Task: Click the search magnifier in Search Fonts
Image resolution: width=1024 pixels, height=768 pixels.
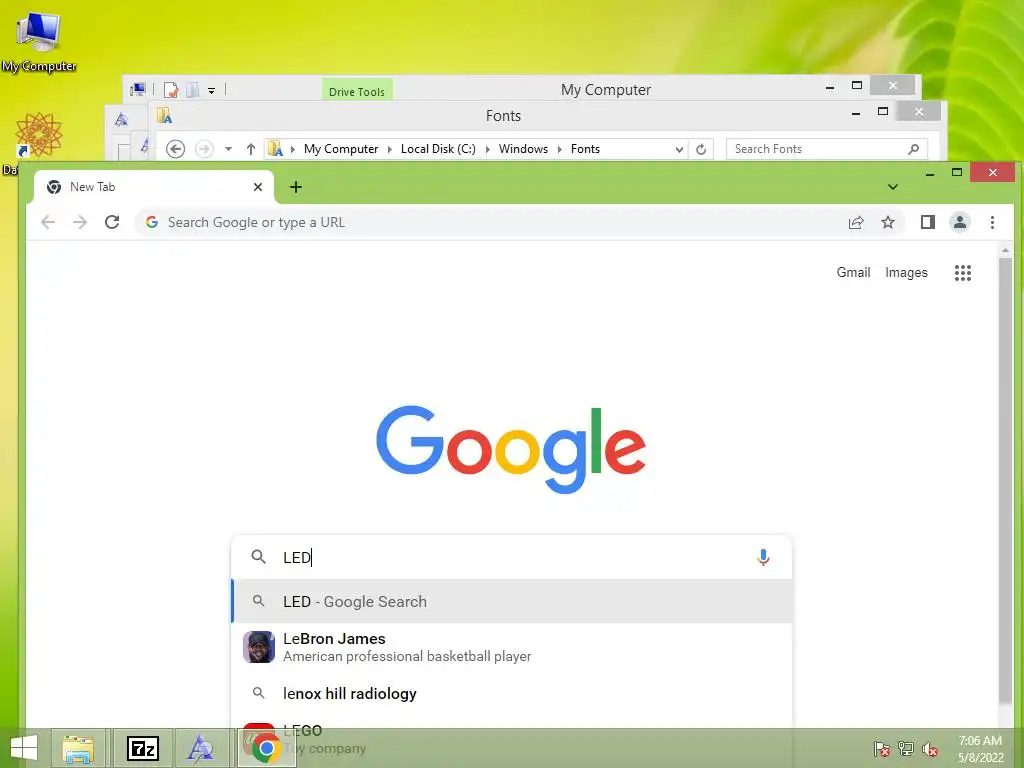Action: pos(914,149)
